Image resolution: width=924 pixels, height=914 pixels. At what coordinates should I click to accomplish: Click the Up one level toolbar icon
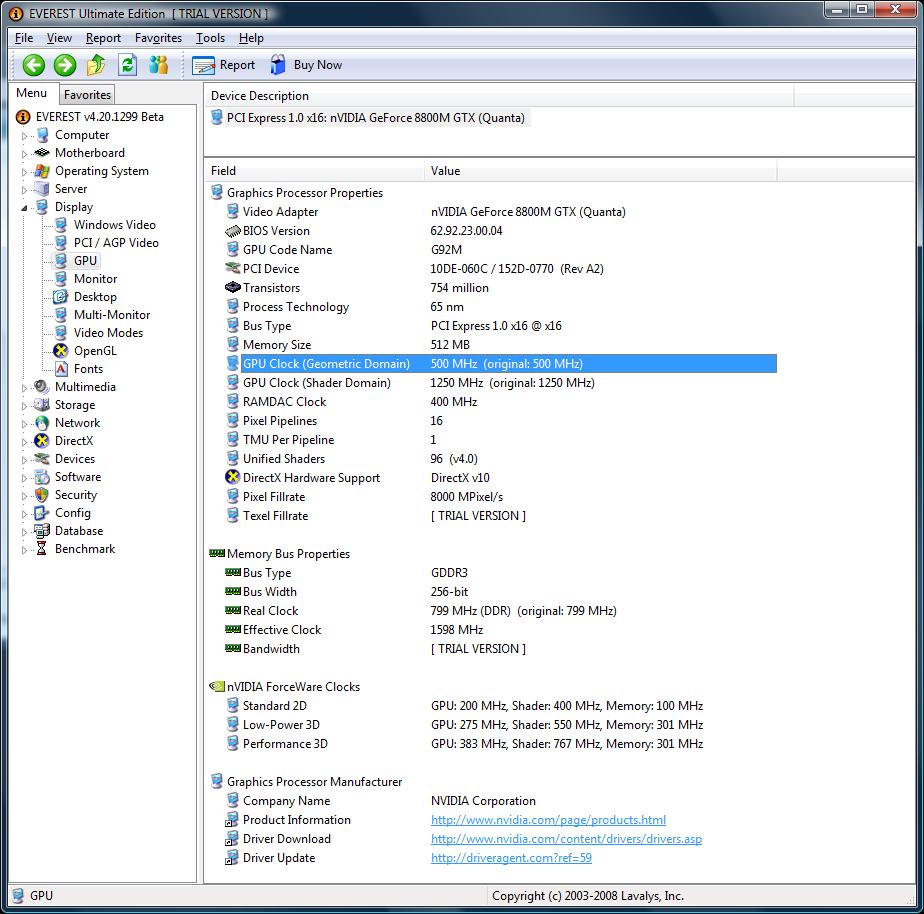(96, 65)
